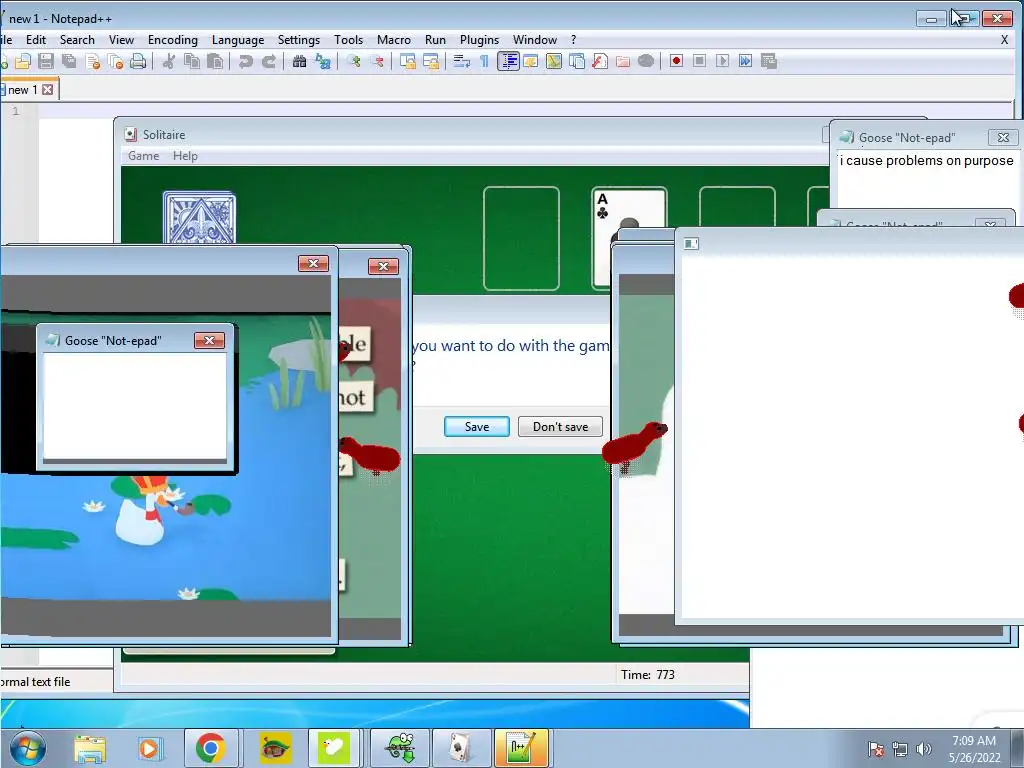Open Windows Explorer from taskbar
The height and width of the screenshot is (768, 1024).
[x=90, y=748]
